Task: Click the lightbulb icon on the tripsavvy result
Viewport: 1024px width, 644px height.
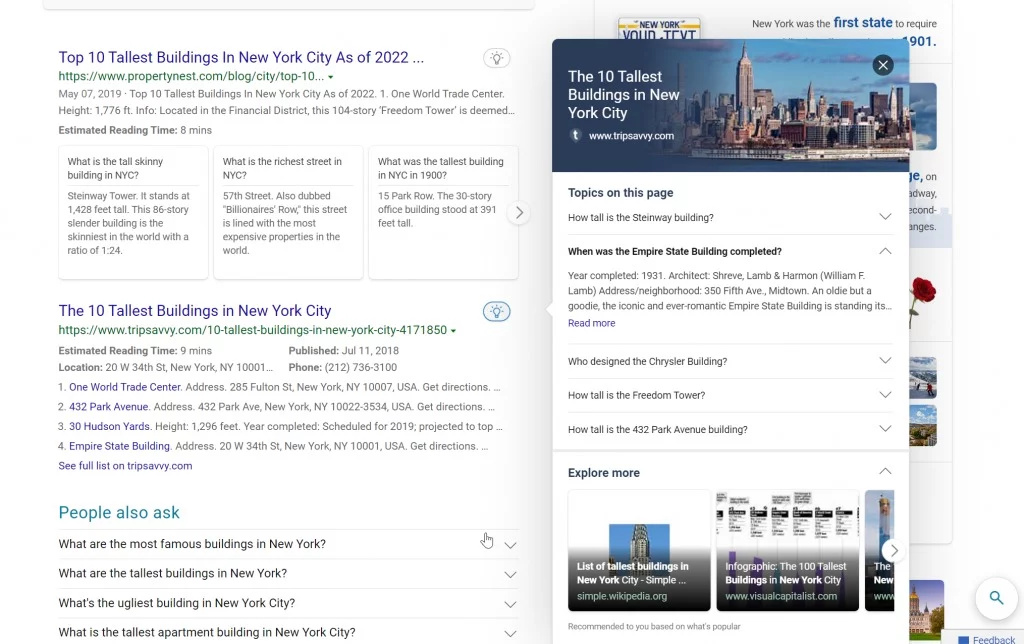Action: (x=497, y=311)
